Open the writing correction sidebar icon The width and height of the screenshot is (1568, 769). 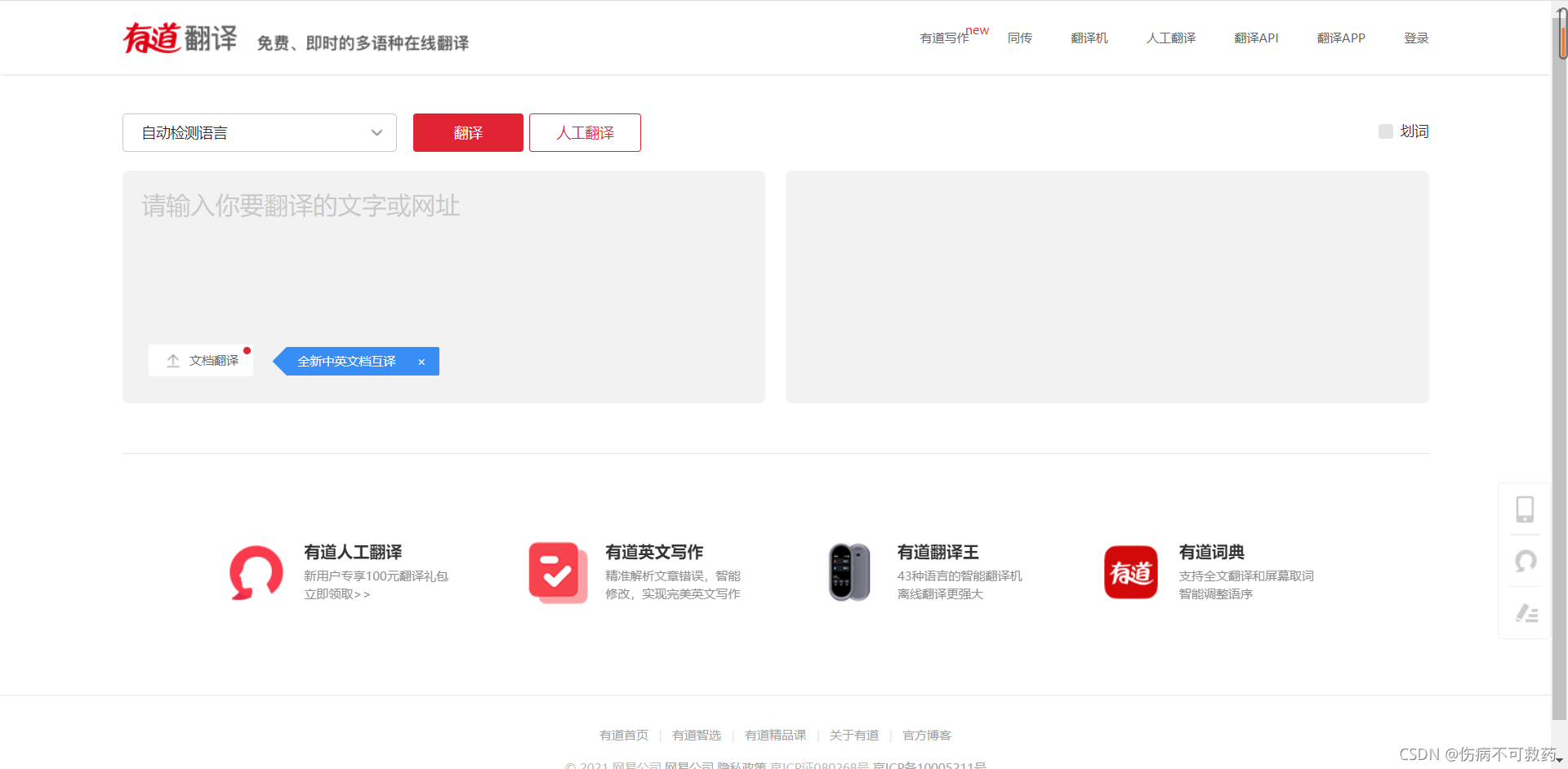pyautogui.click(x=1526, y=613)
